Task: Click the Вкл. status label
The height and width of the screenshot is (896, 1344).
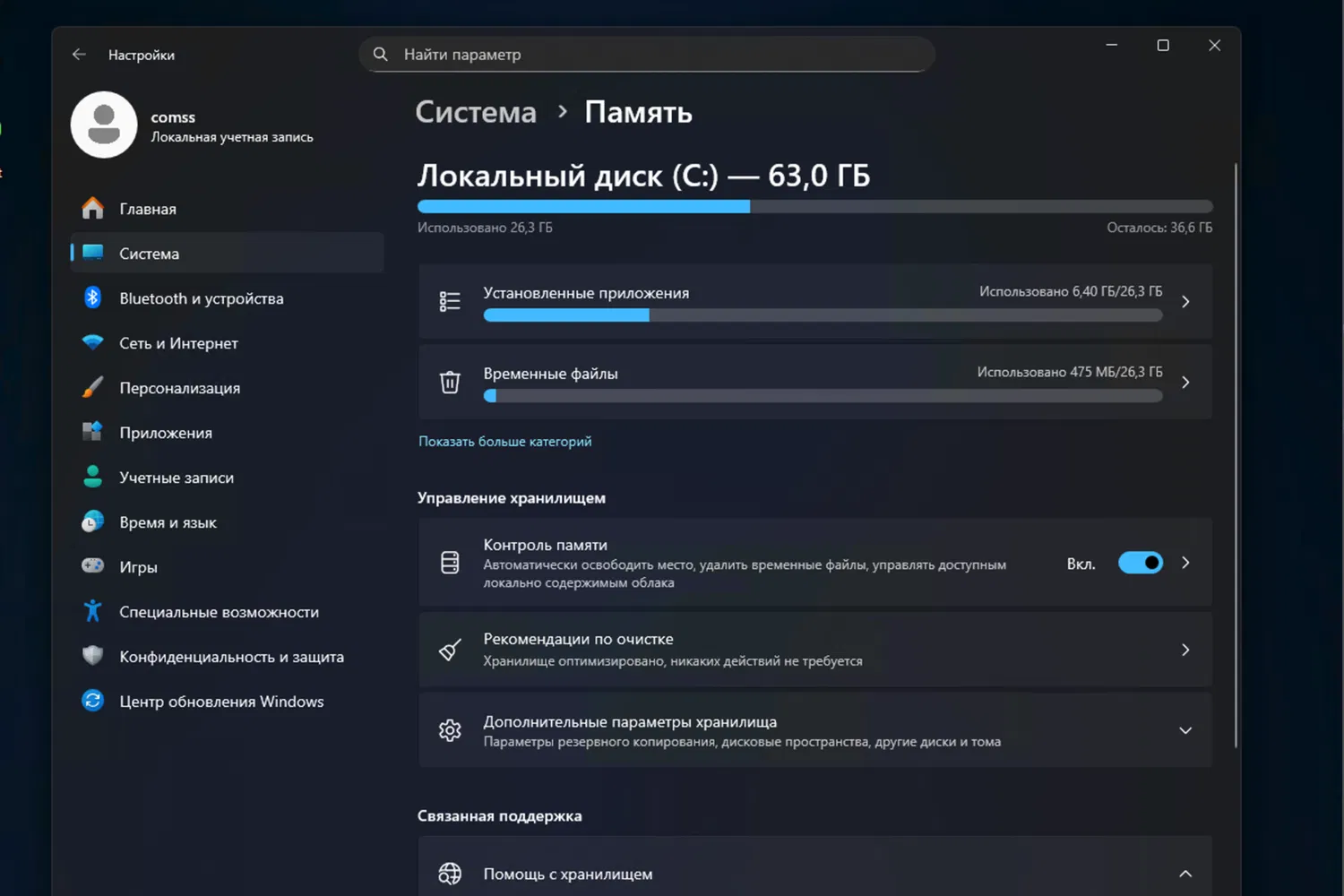Action: click(1081, 564)
